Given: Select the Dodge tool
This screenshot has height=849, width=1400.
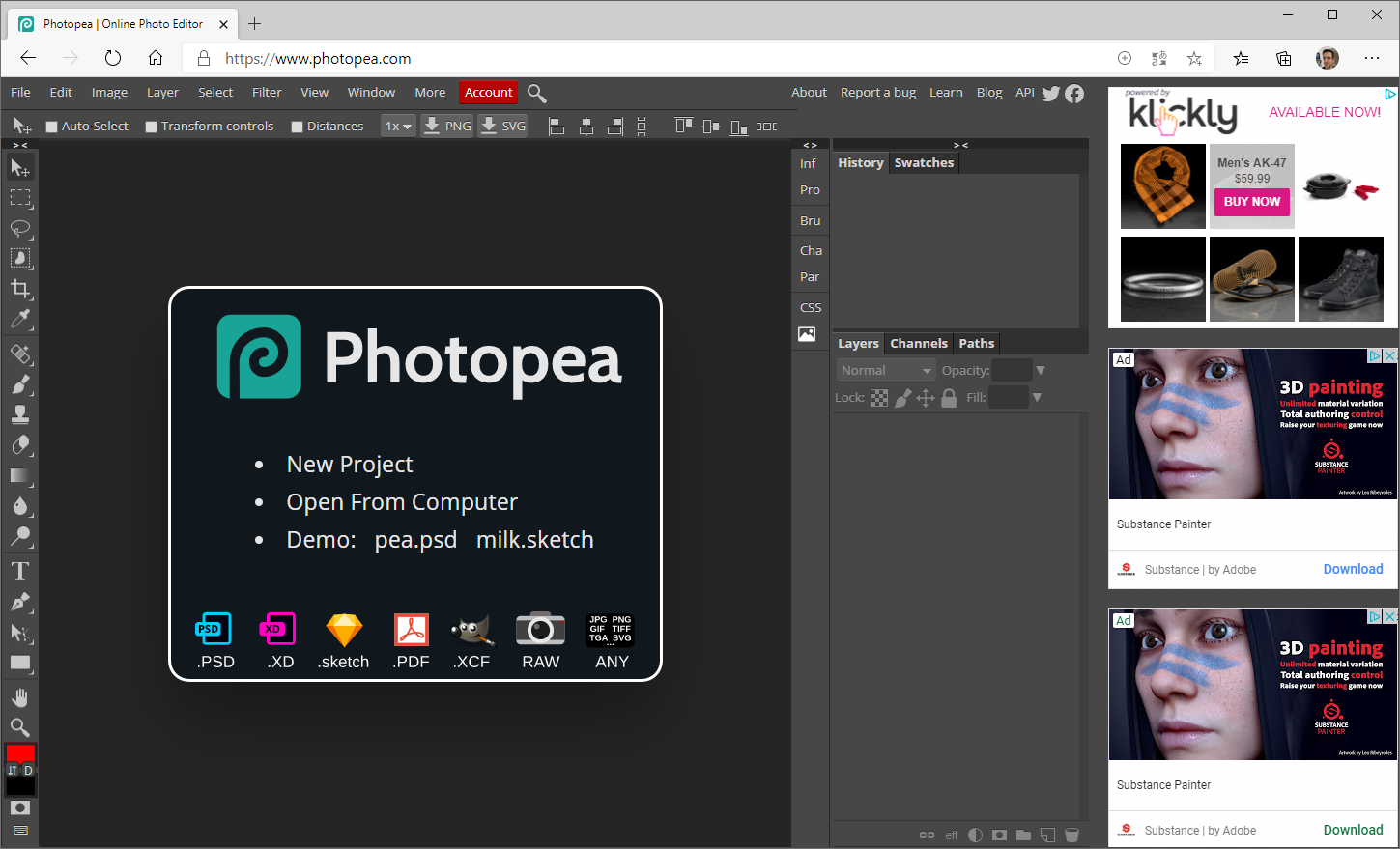Looking at the screenshot, I should coord(20,536).
